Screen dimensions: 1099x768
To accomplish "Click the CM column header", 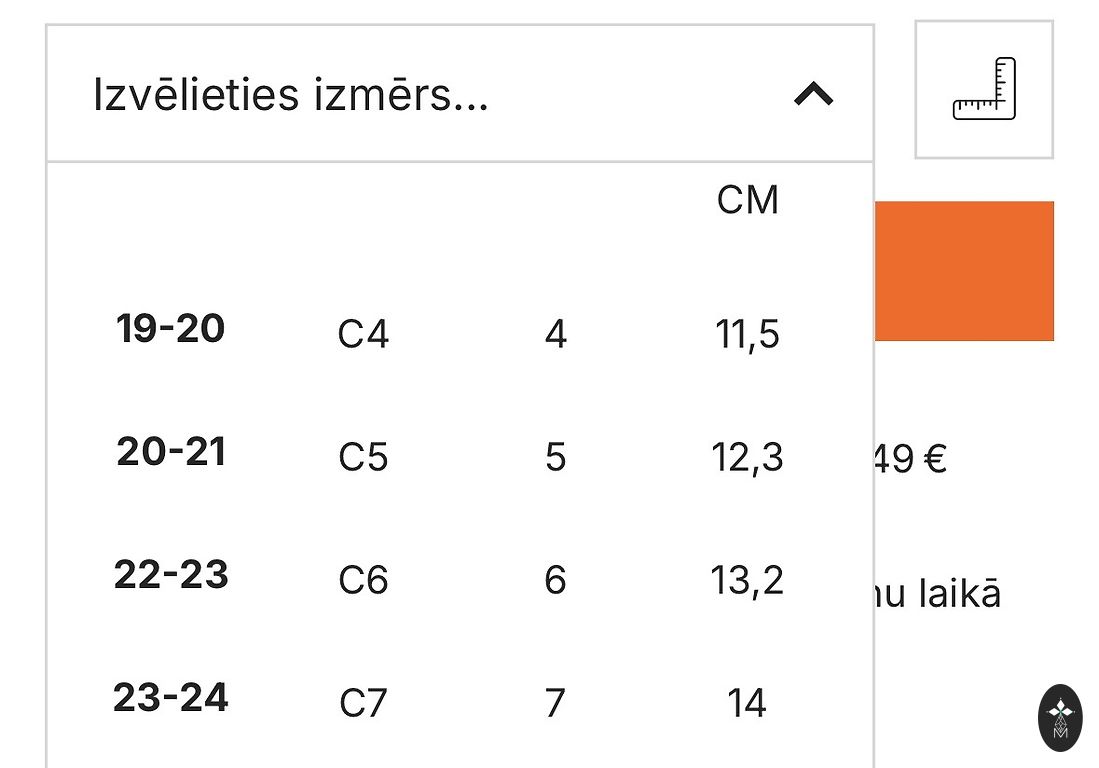I will tap(747, 200).
